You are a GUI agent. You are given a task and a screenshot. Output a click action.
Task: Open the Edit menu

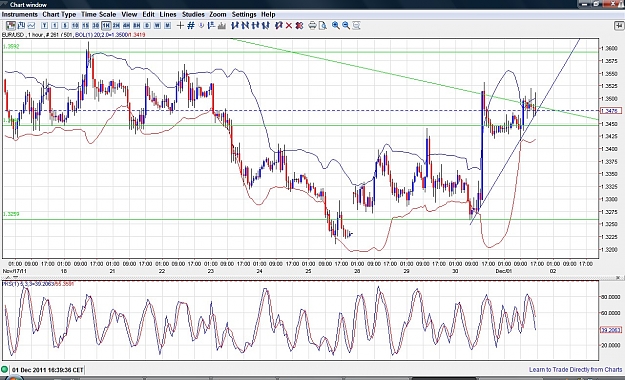pos(148,14)
